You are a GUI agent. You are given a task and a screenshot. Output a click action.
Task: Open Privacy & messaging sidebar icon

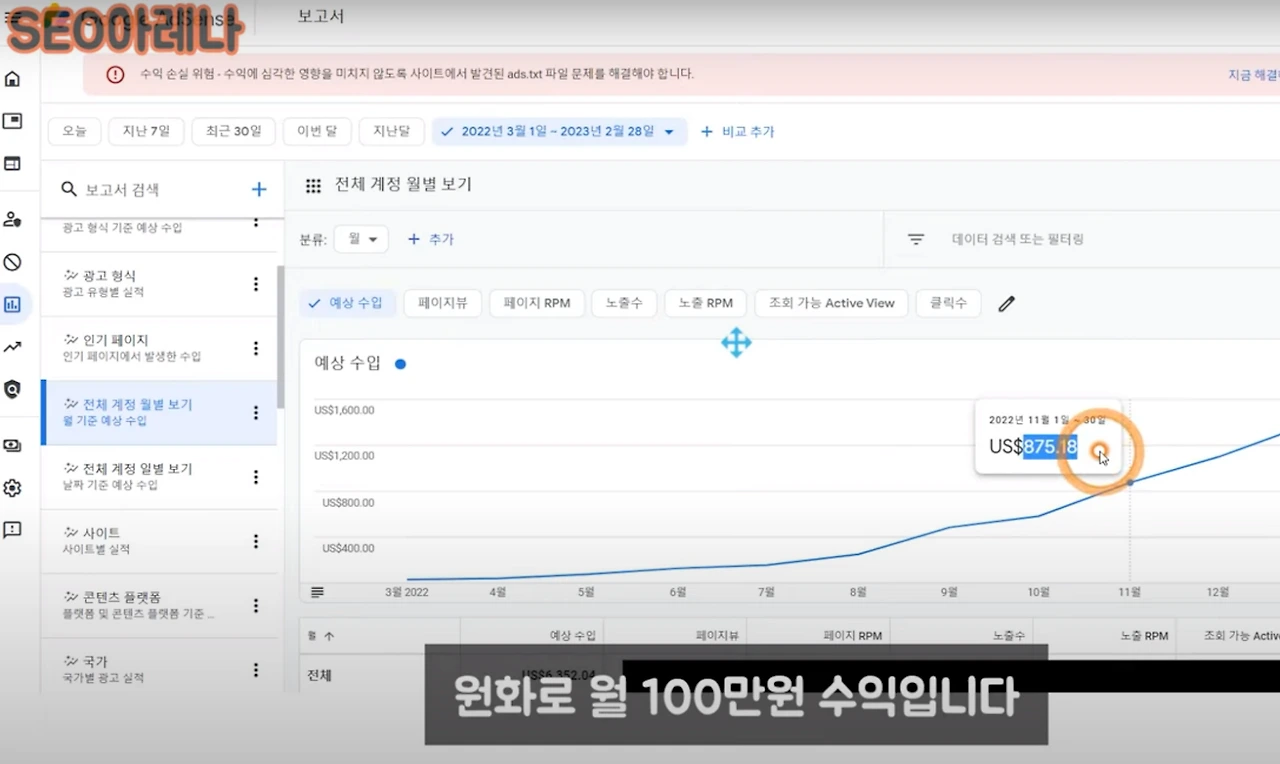[x=13, y=219]
